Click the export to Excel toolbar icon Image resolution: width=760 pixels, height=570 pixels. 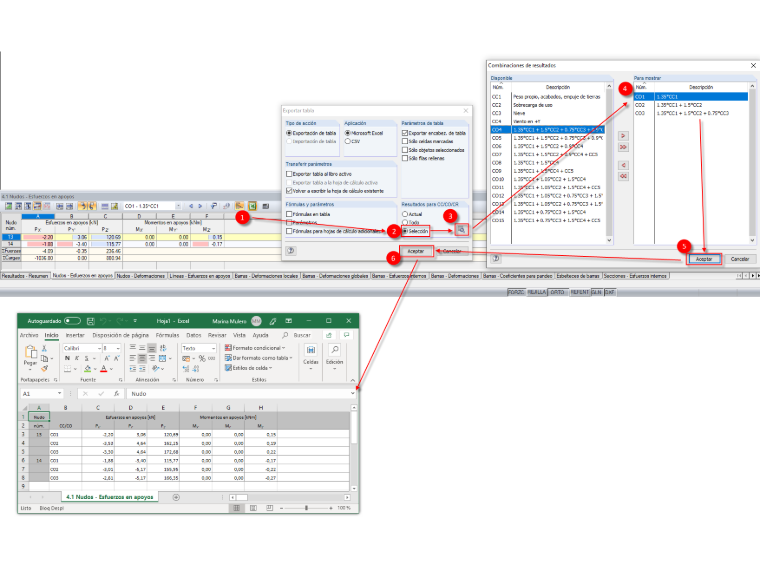tap(253, 206)
